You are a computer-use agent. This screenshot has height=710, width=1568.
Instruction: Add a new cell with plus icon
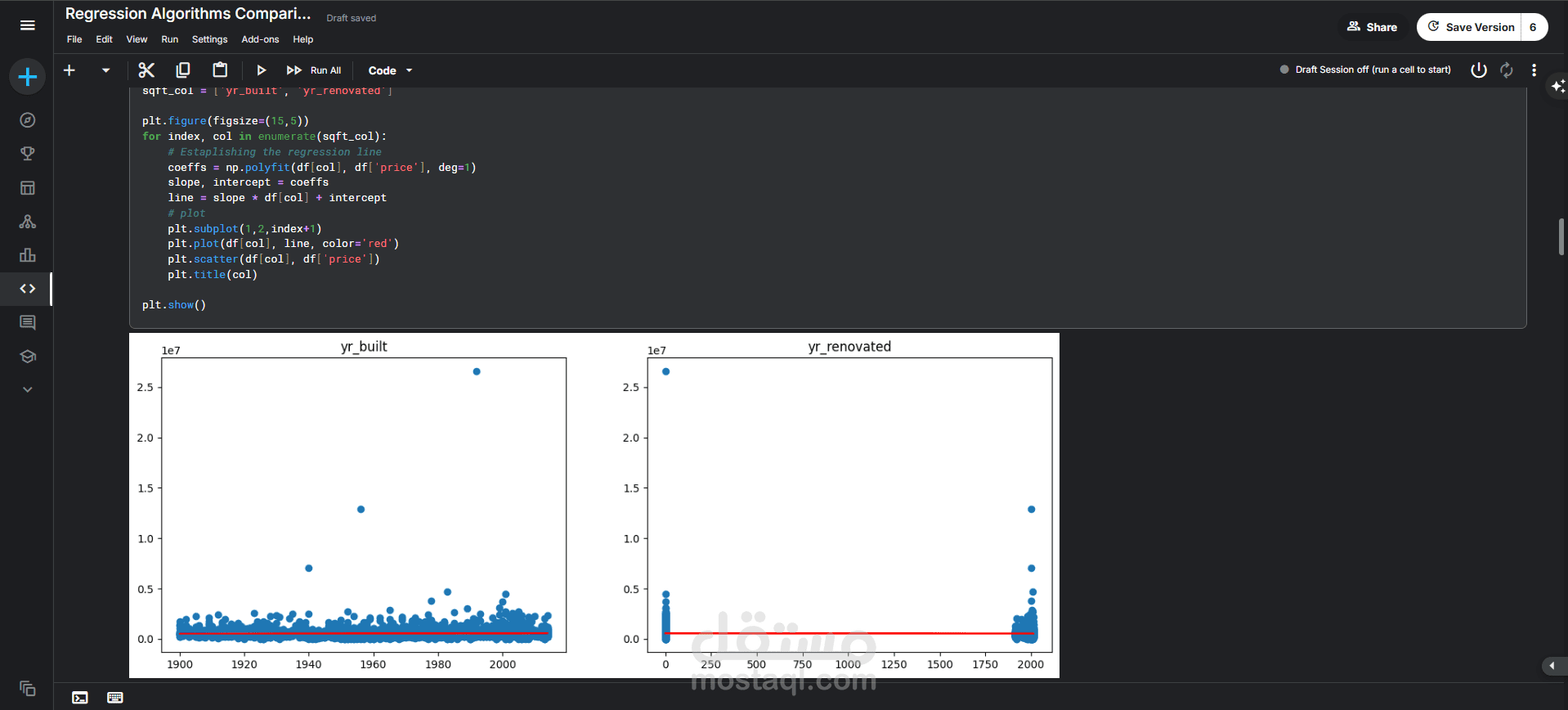point(69,70)
